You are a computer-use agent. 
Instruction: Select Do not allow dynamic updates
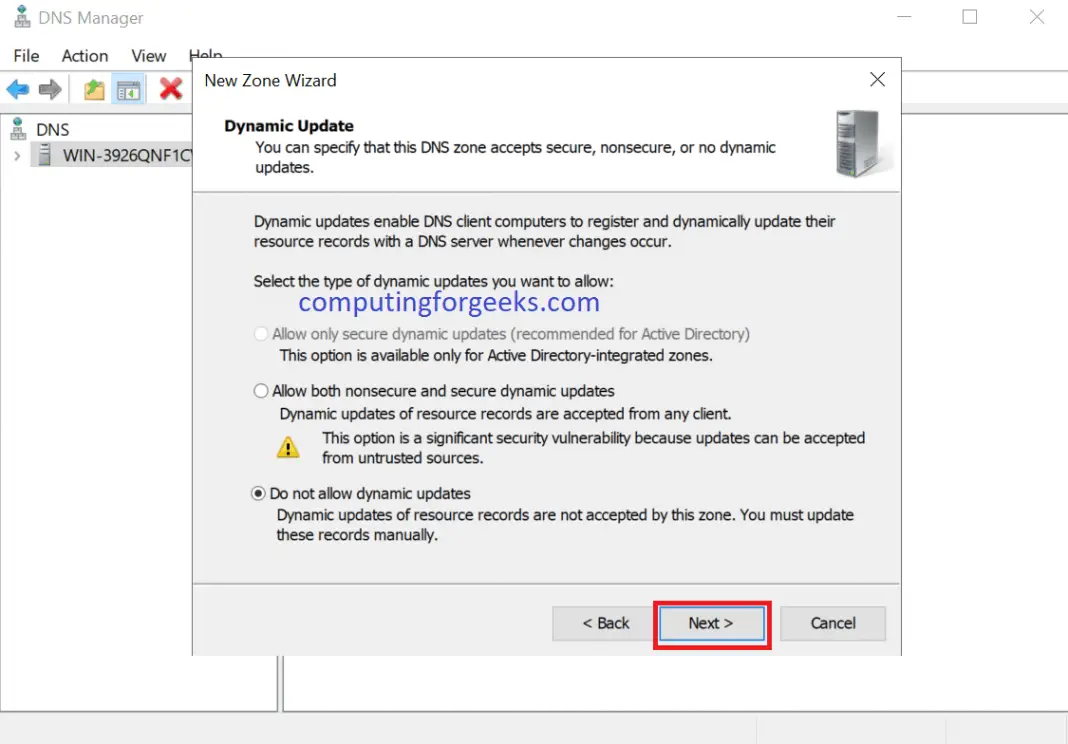(x=260, y=493)
